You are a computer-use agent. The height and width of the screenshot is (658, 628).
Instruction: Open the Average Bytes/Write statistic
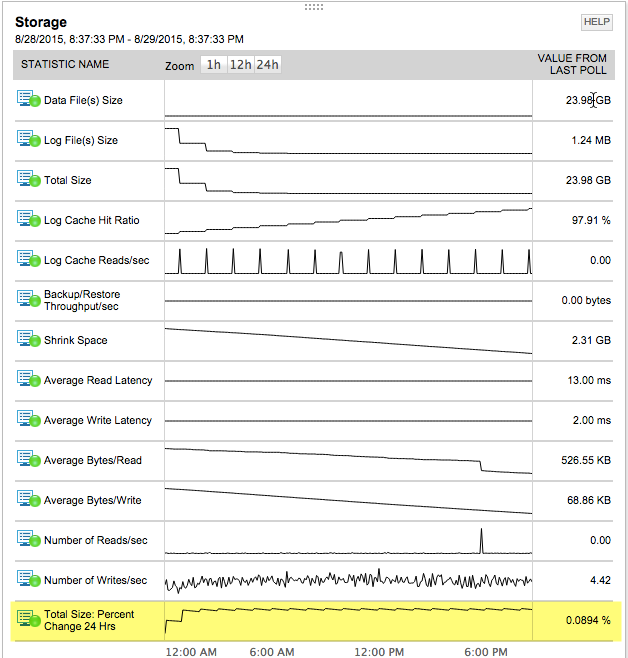pos(93,500)
